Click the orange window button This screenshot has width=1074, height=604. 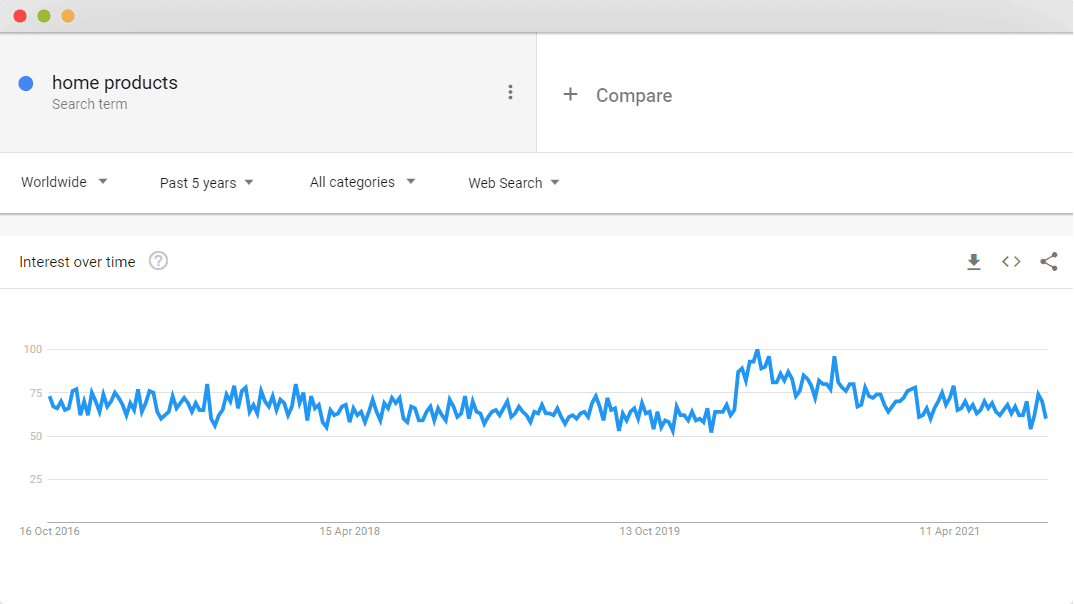pos(68,16)
